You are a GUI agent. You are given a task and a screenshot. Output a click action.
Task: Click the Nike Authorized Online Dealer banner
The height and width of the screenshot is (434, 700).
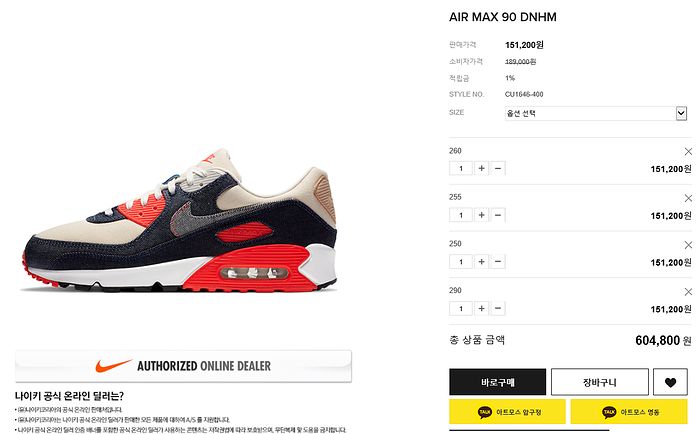(183, 366)
